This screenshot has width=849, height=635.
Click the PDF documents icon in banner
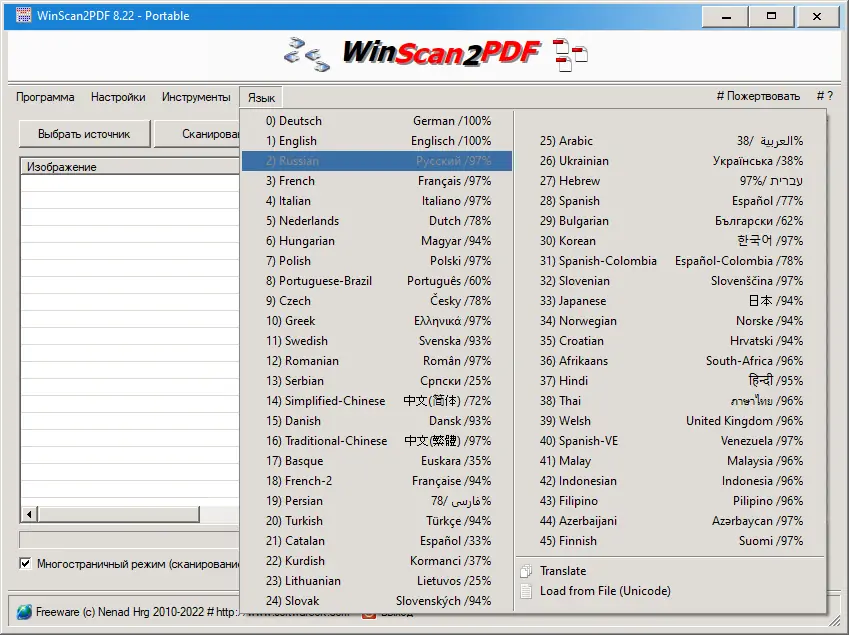pyautogui.click(x=571, y=55)
